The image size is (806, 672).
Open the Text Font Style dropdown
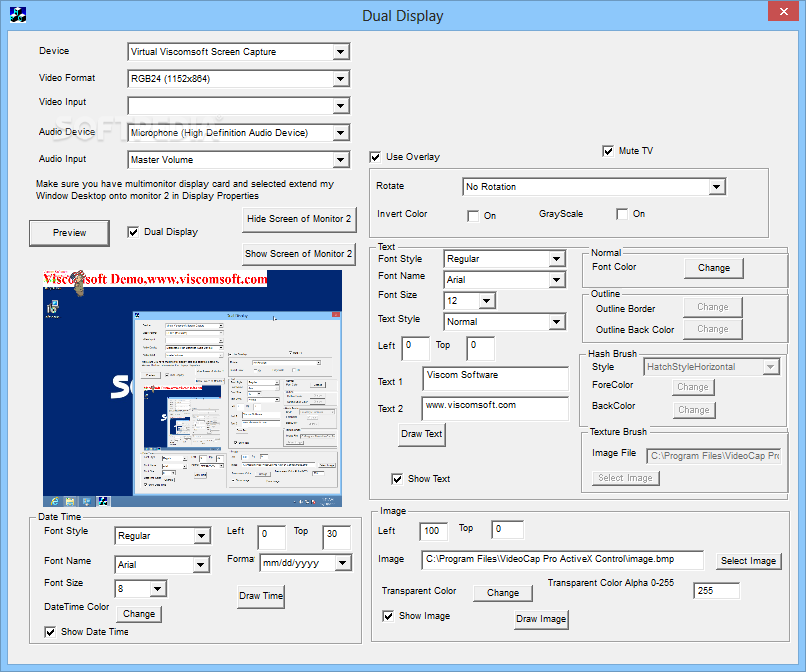556,259
